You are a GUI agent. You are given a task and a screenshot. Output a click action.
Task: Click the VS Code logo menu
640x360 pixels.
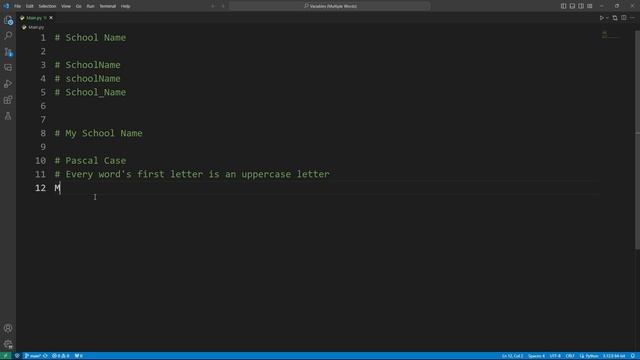(x=6, y=6)
